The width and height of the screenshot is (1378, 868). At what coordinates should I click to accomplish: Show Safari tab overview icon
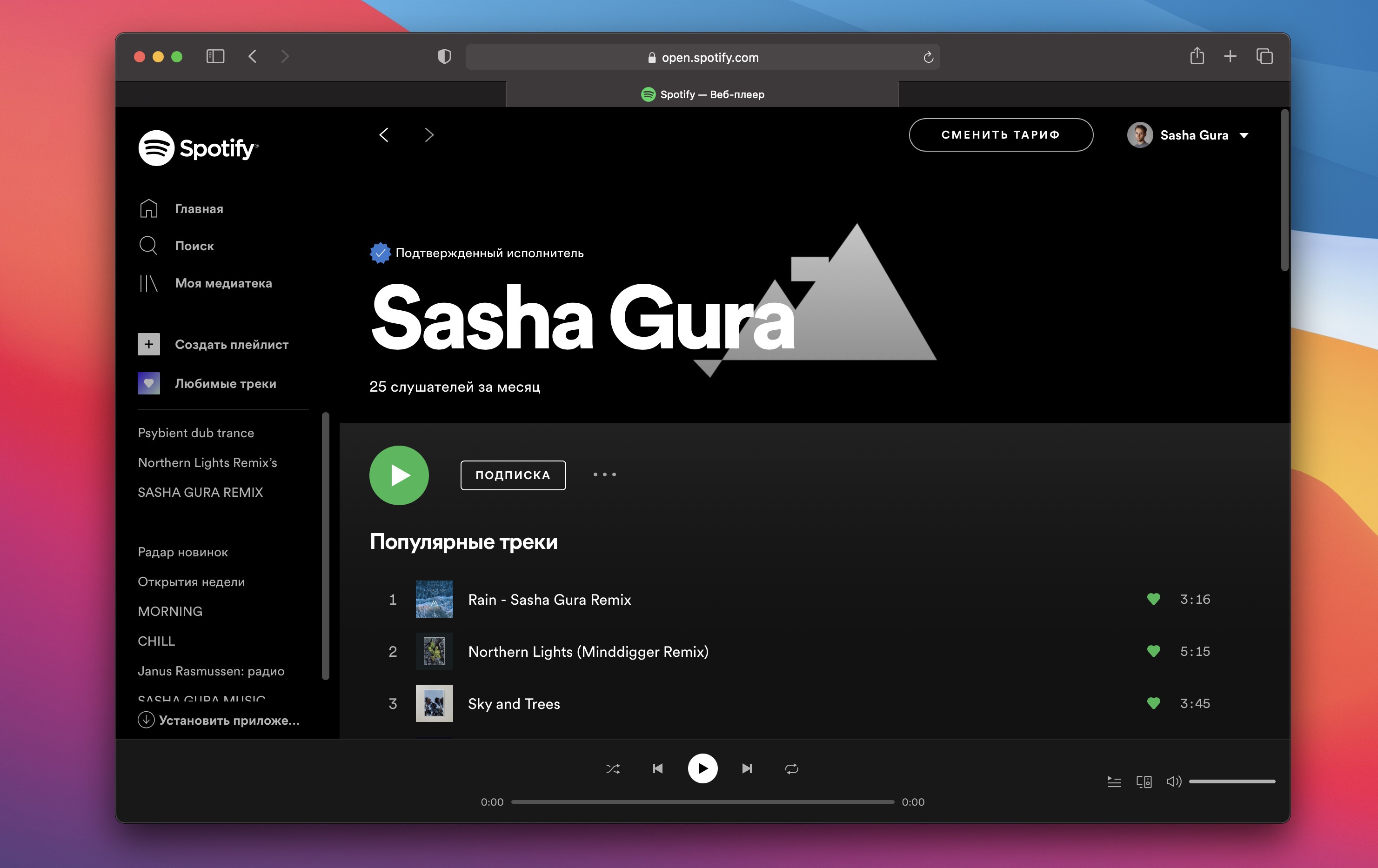(1264, 56)
